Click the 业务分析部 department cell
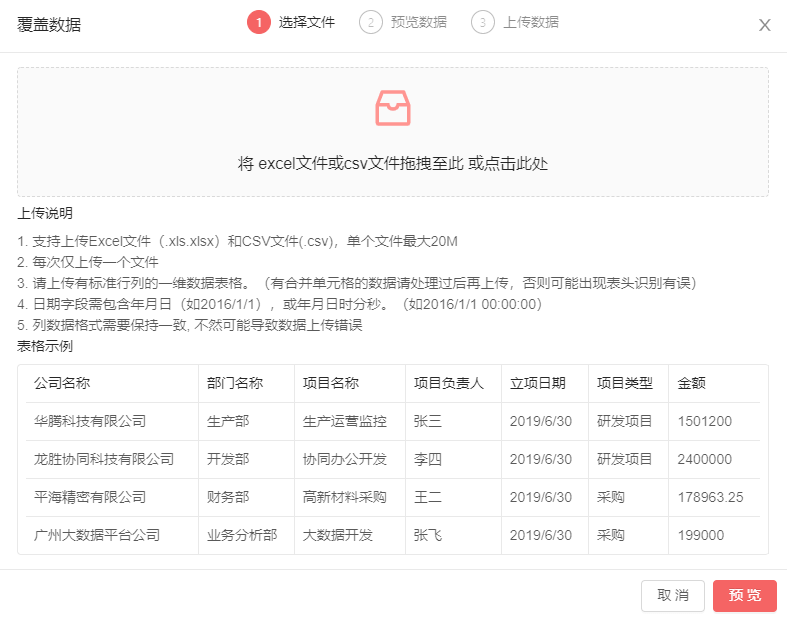 pos(242,535)
